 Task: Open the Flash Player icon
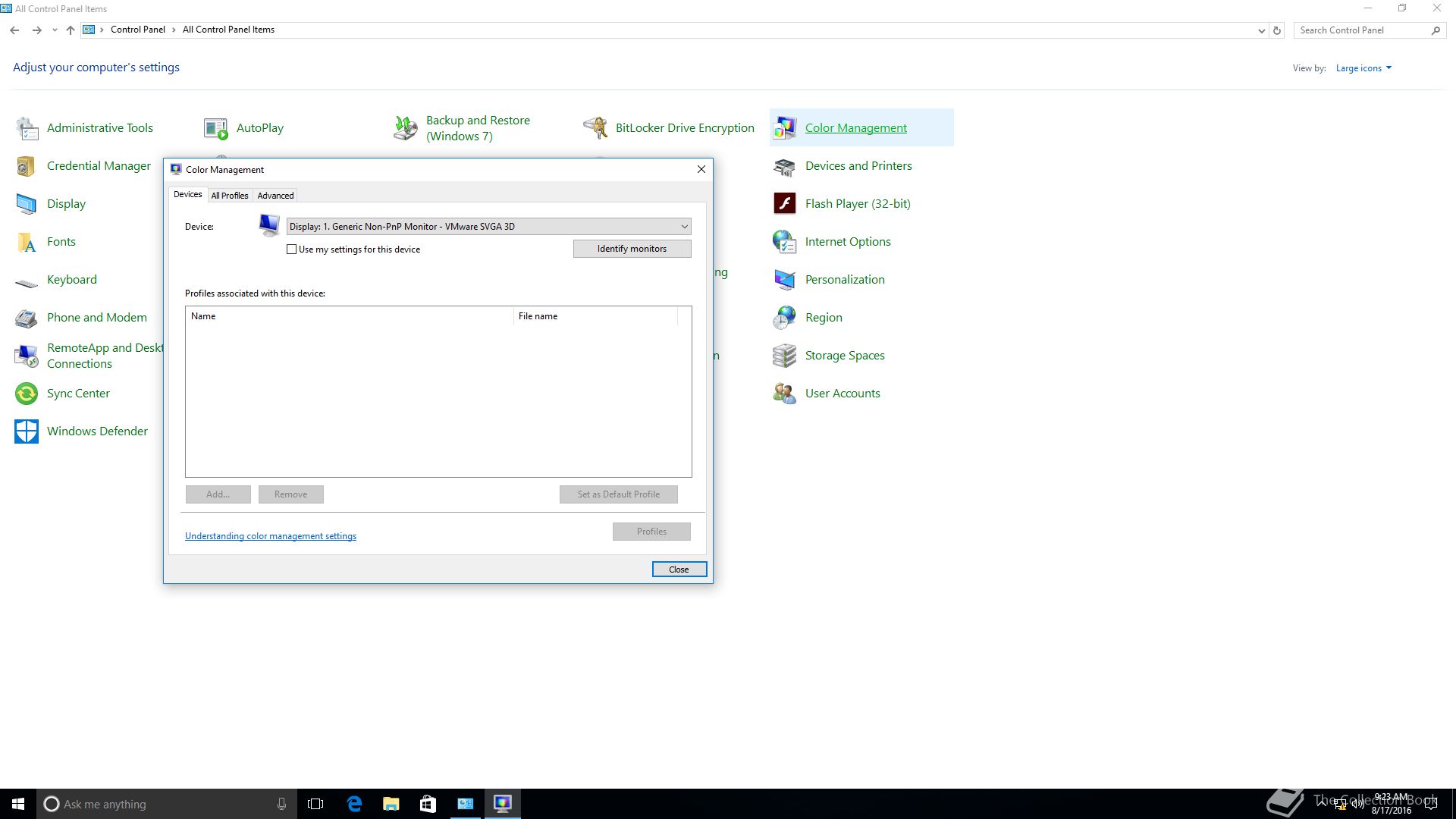click(785, 204)
